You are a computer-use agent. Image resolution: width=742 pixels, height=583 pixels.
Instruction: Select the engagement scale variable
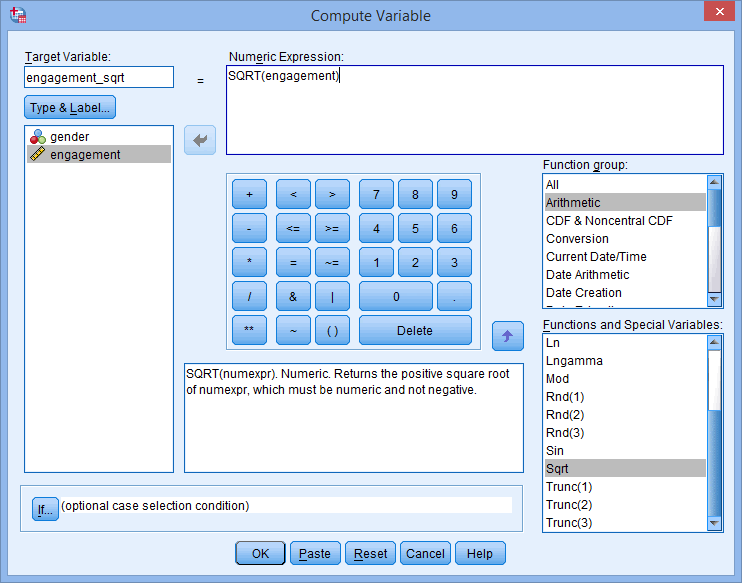pos(85,154)
